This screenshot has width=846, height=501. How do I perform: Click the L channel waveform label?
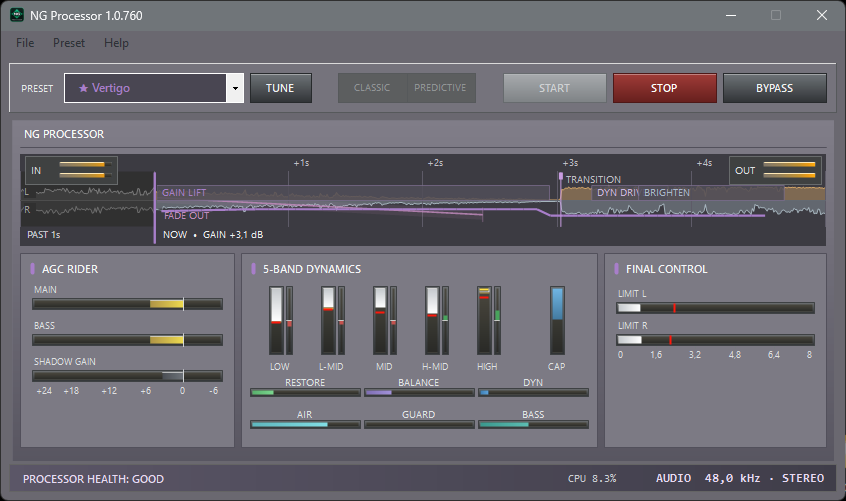(26, 192)
